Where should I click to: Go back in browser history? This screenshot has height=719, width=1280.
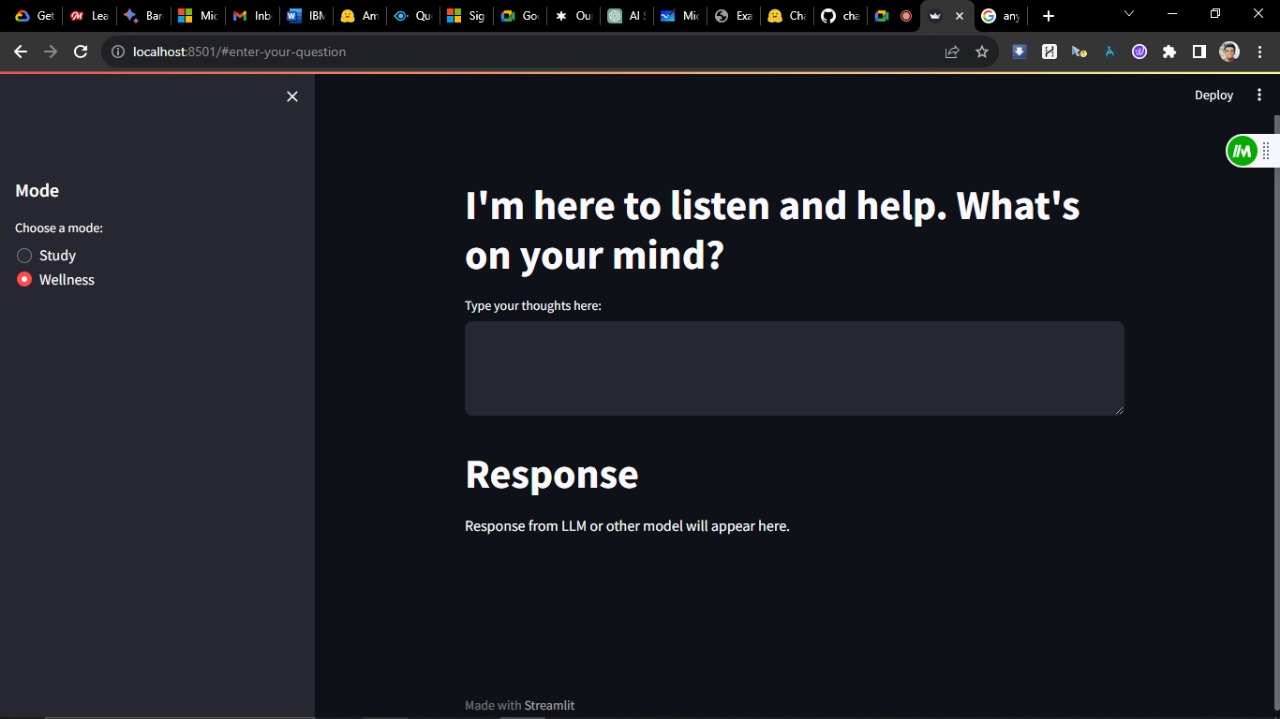coord(20,52)
